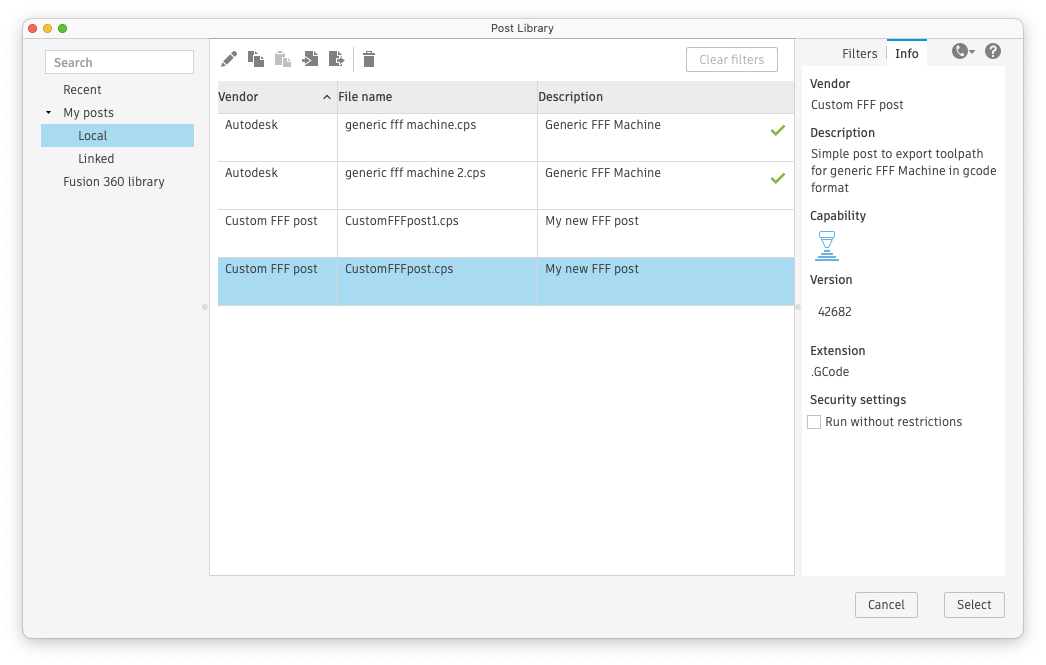This screenshot has width=1046, height=665.
Task: Click the green check on generic fff machine.cps
Action: [x=779, y=130]
